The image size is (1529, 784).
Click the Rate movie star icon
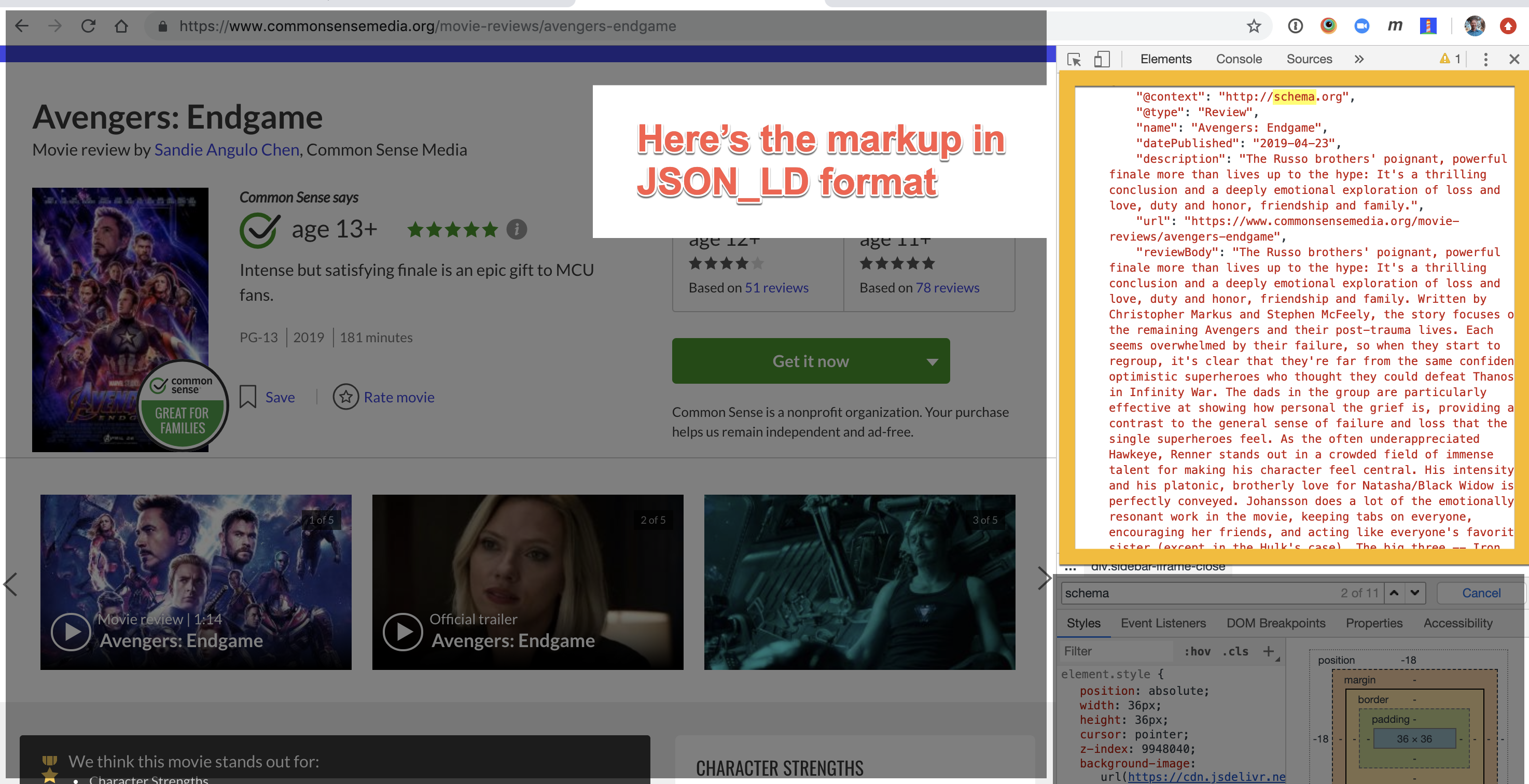[345, 397]
